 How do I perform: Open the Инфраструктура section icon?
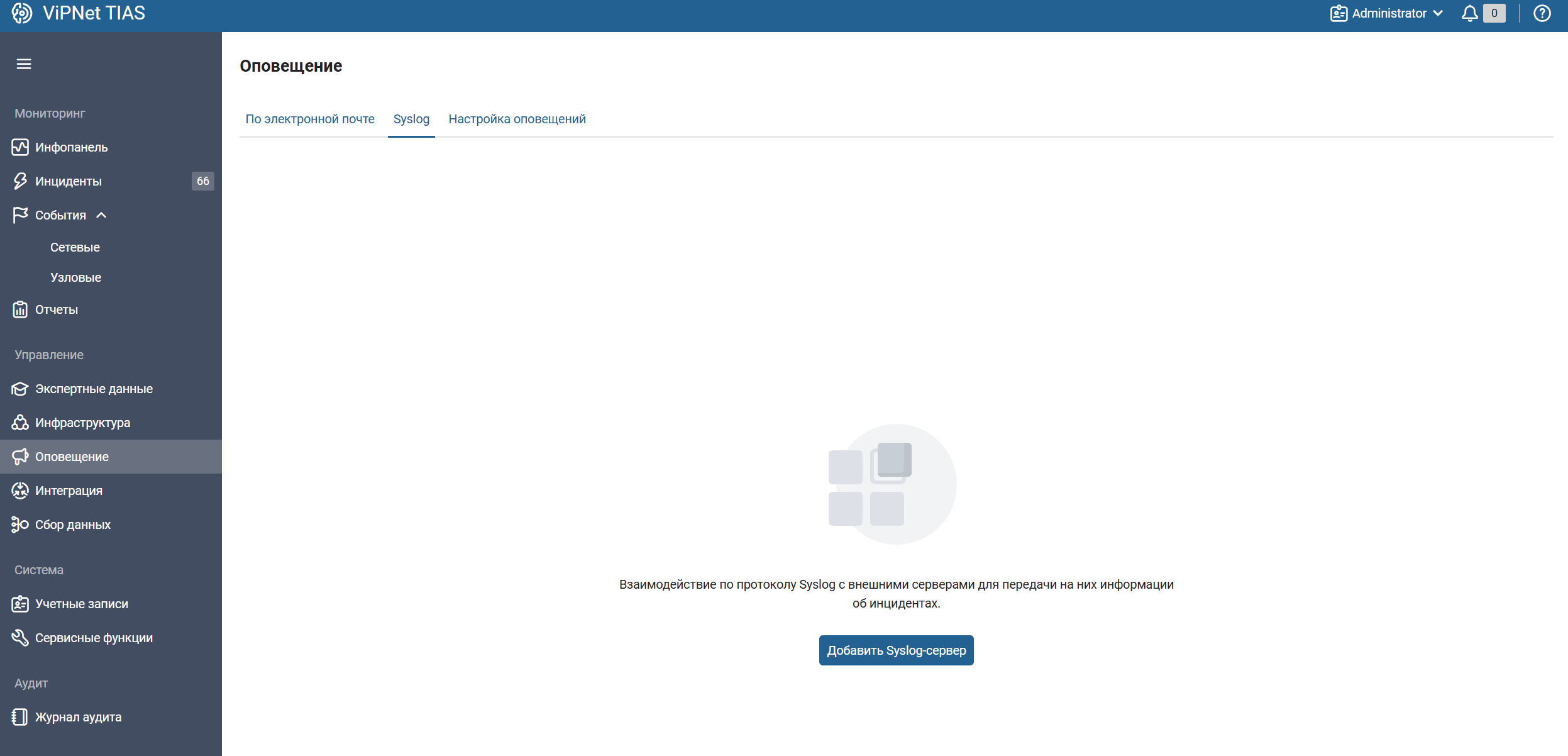point(19,422)
